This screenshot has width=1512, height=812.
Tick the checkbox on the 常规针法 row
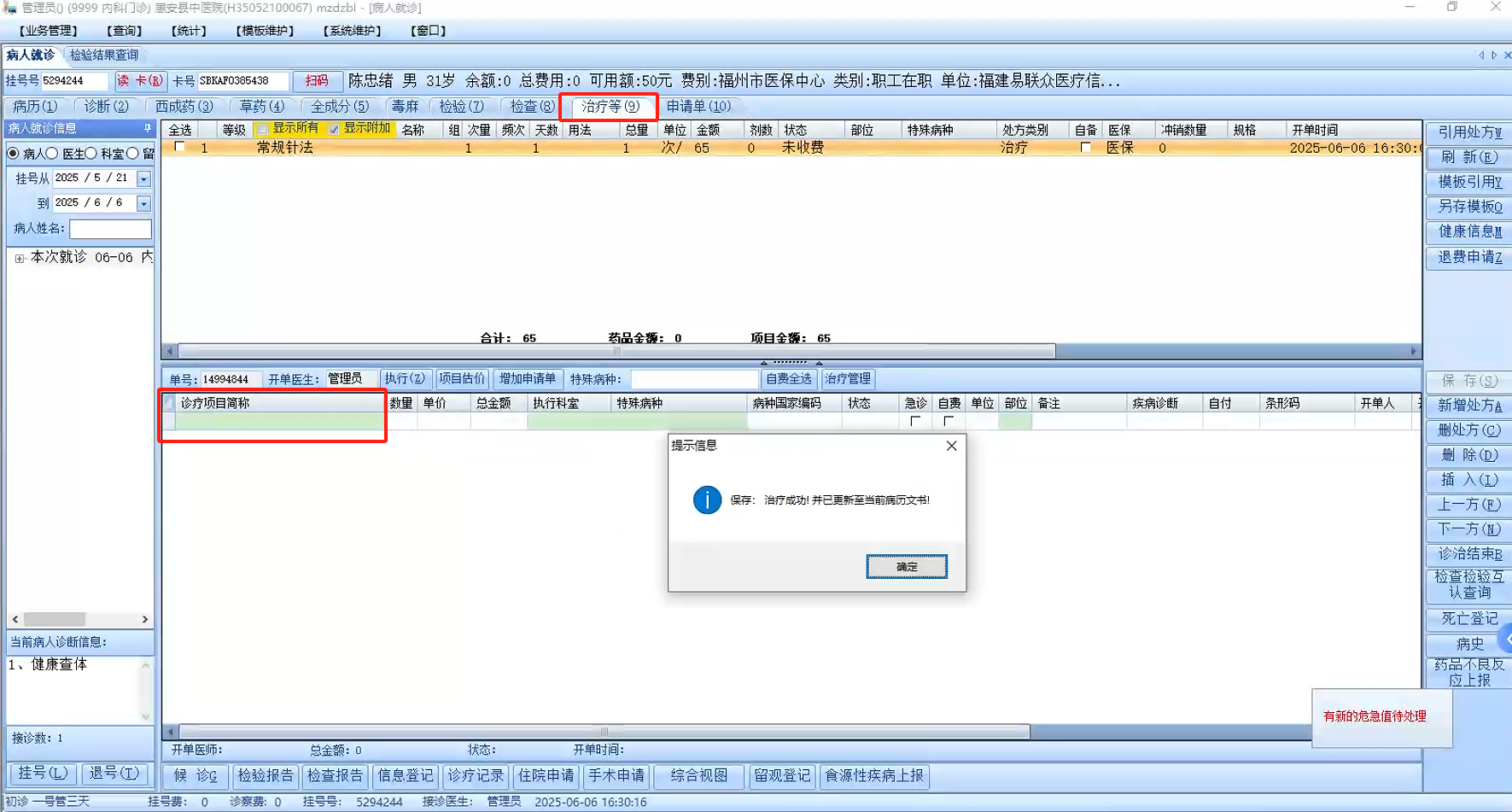(x=179, y=147)
